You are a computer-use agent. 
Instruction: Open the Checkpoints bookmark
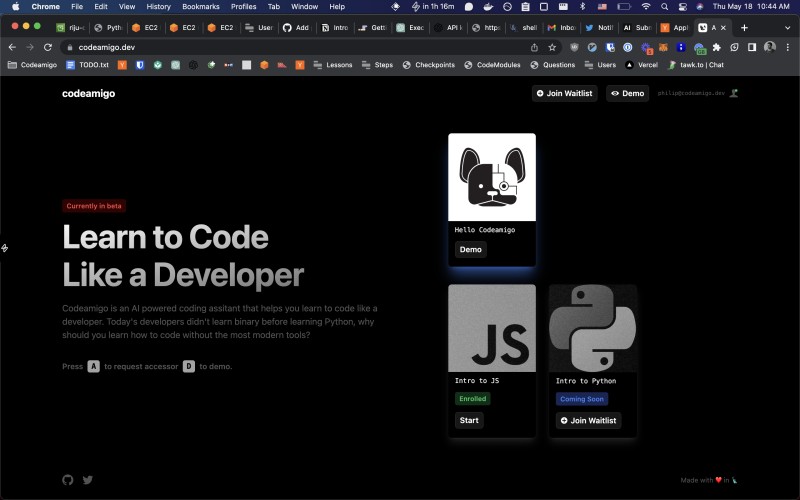click(429, 65)
